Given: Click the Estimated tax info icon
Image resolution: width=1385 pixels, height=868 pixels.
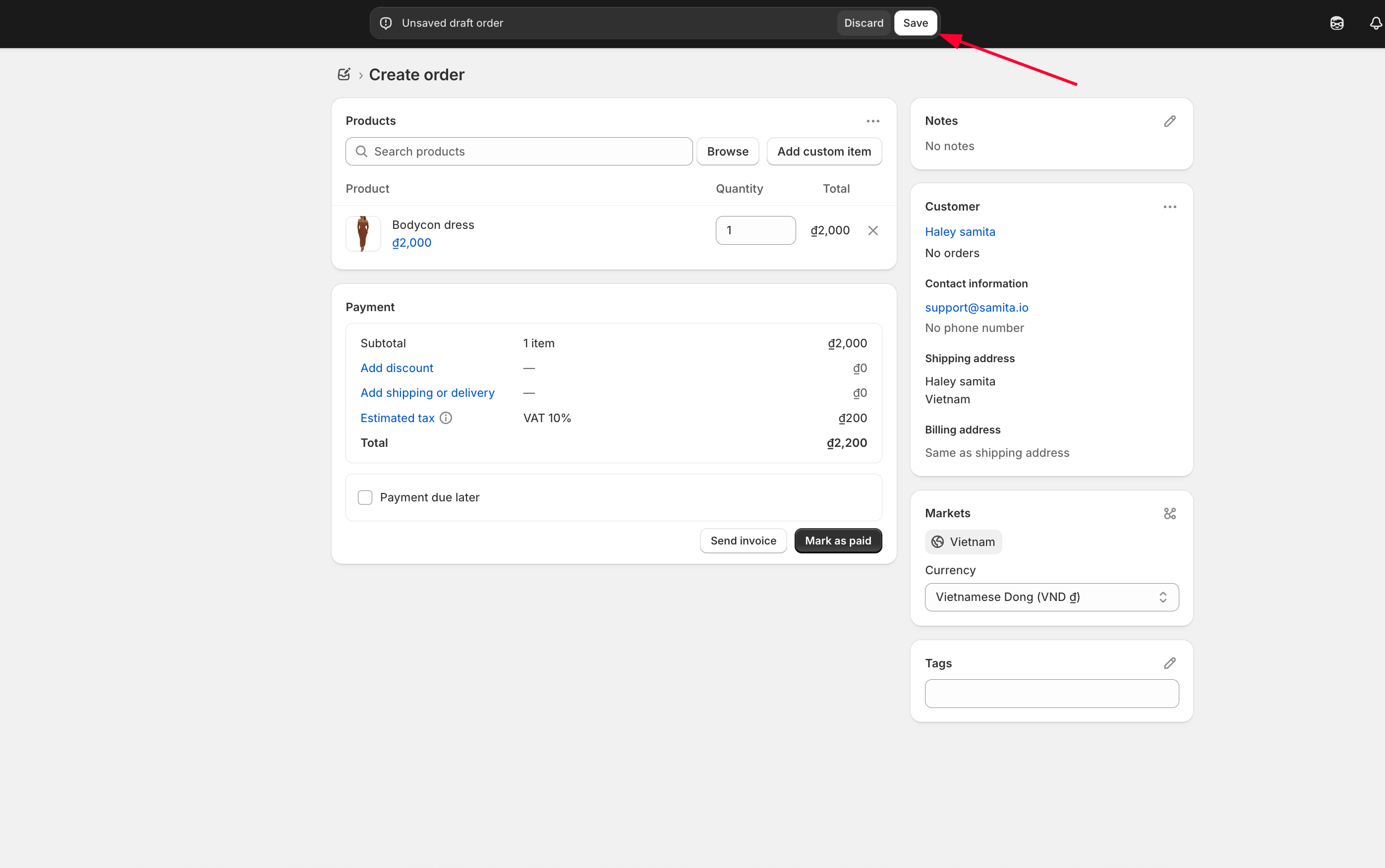Looking at the screenshot, I should pyautogui.click(x=446, y=418).
